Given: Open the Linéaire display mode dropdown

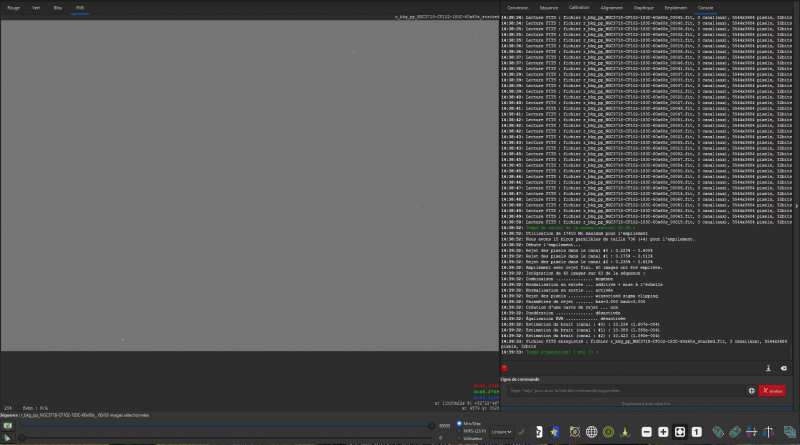Looking at the screenshot, I should (x=501, y=432).
